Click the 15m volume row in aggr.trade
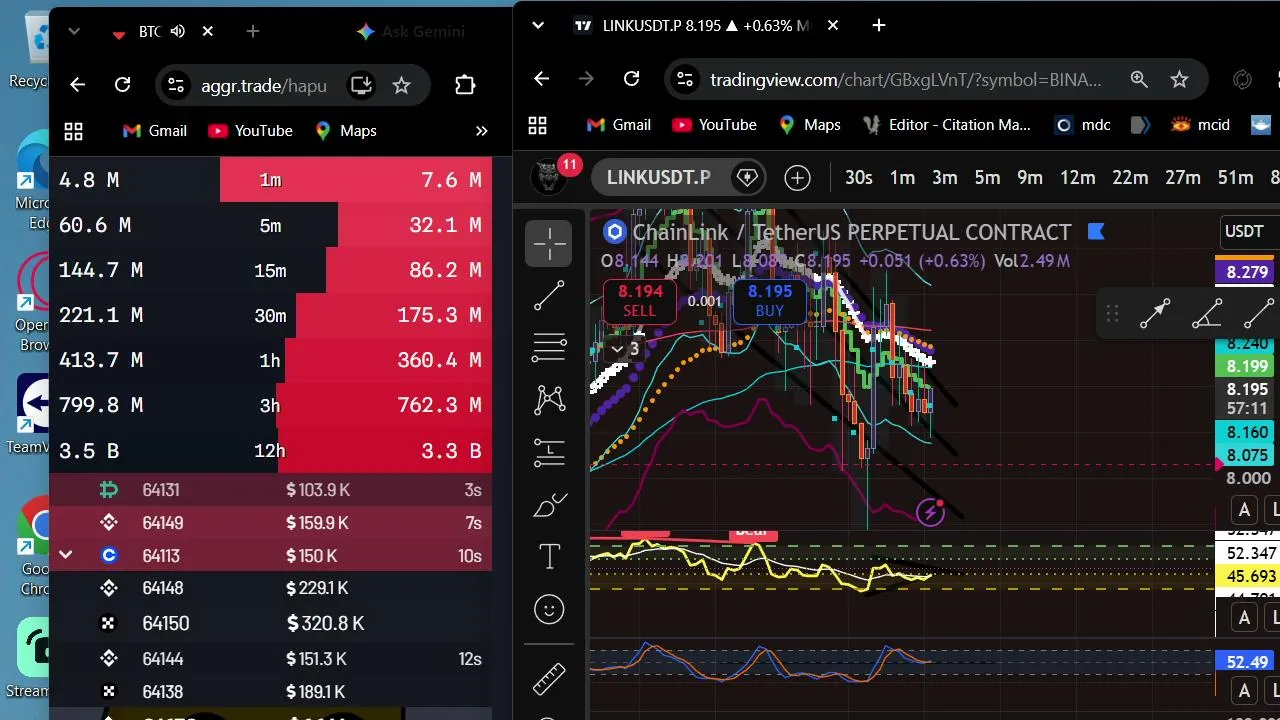This screenshot has width=1280, height=720. tap(270, 270)
